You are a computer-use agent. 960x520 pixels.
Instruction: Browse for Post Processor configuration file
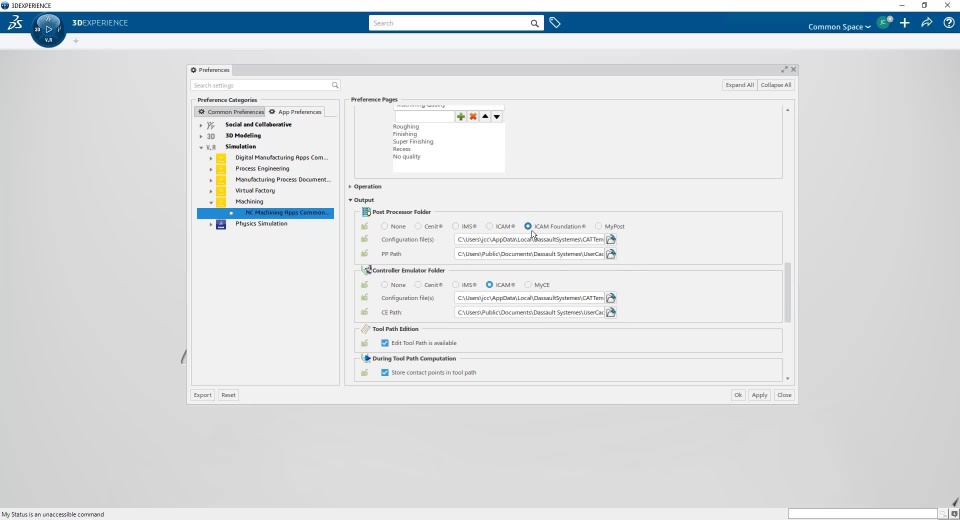610,239
